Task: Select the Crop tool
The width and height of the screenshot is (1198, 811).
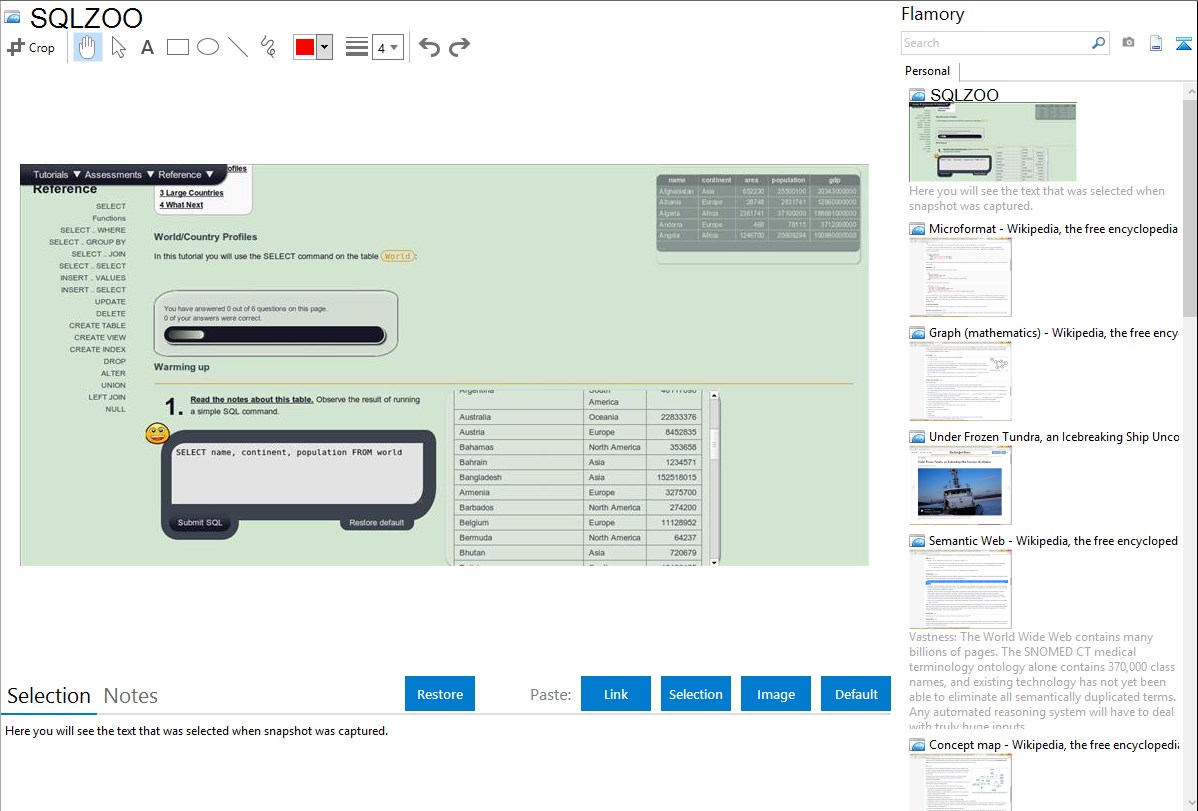Action: click(31, 47)
